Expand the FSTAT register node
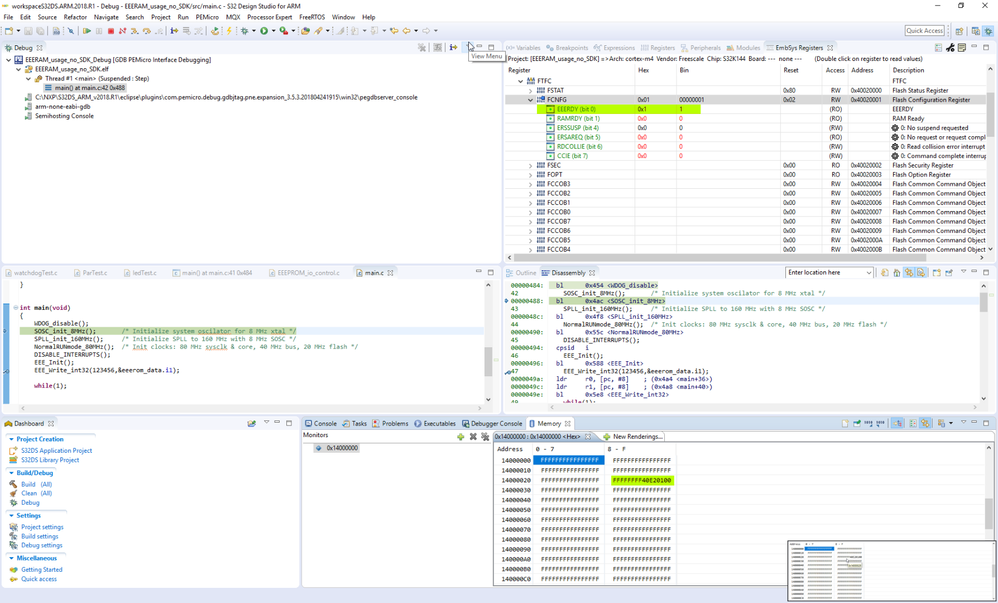Screen dimensions: 998x603 coord(531,91)
